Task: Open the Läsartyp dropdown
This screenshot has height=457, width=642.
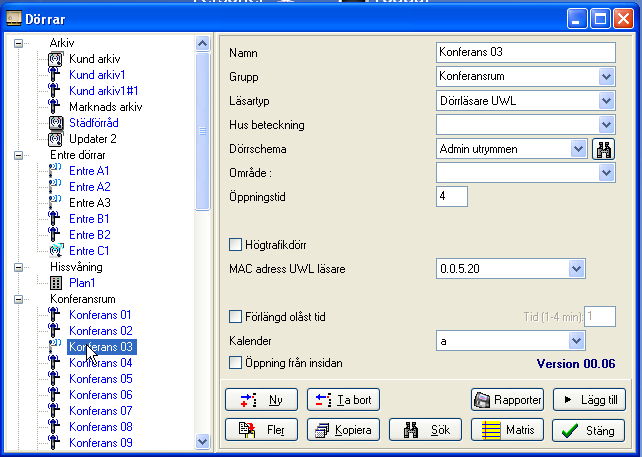Action: point(606,101)
